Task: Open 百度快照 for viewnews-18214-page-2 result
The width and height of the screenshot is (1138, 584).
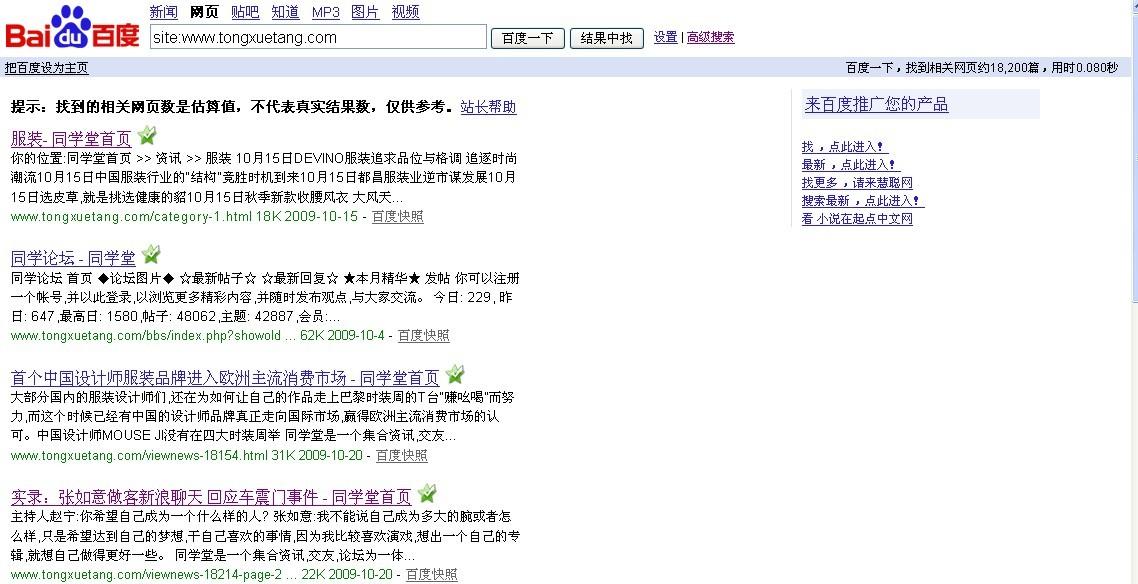Action: coord(431,575)
